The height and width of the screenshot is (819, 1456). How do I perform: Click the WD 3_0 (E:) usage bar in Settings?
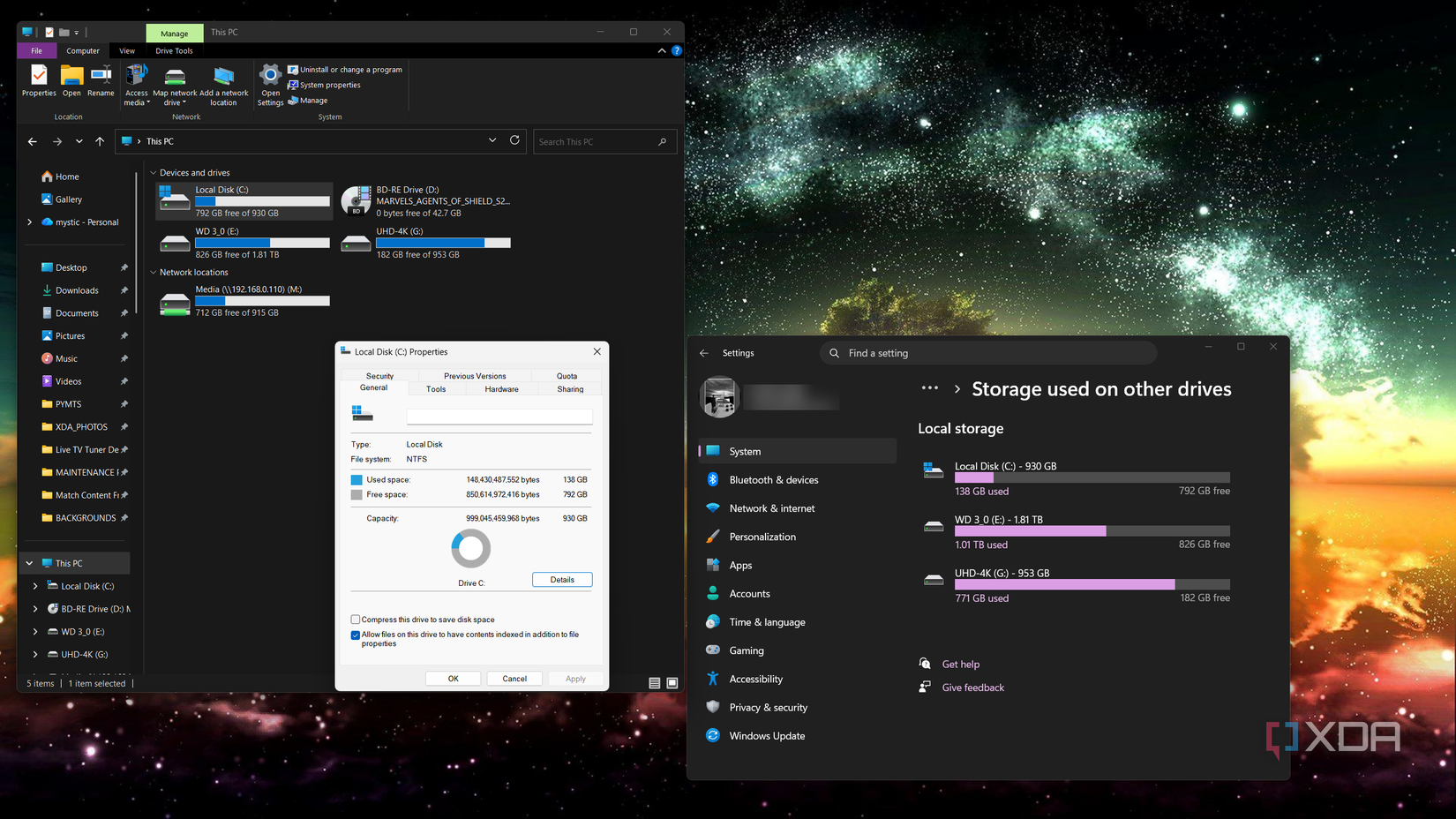point(1092,531)
